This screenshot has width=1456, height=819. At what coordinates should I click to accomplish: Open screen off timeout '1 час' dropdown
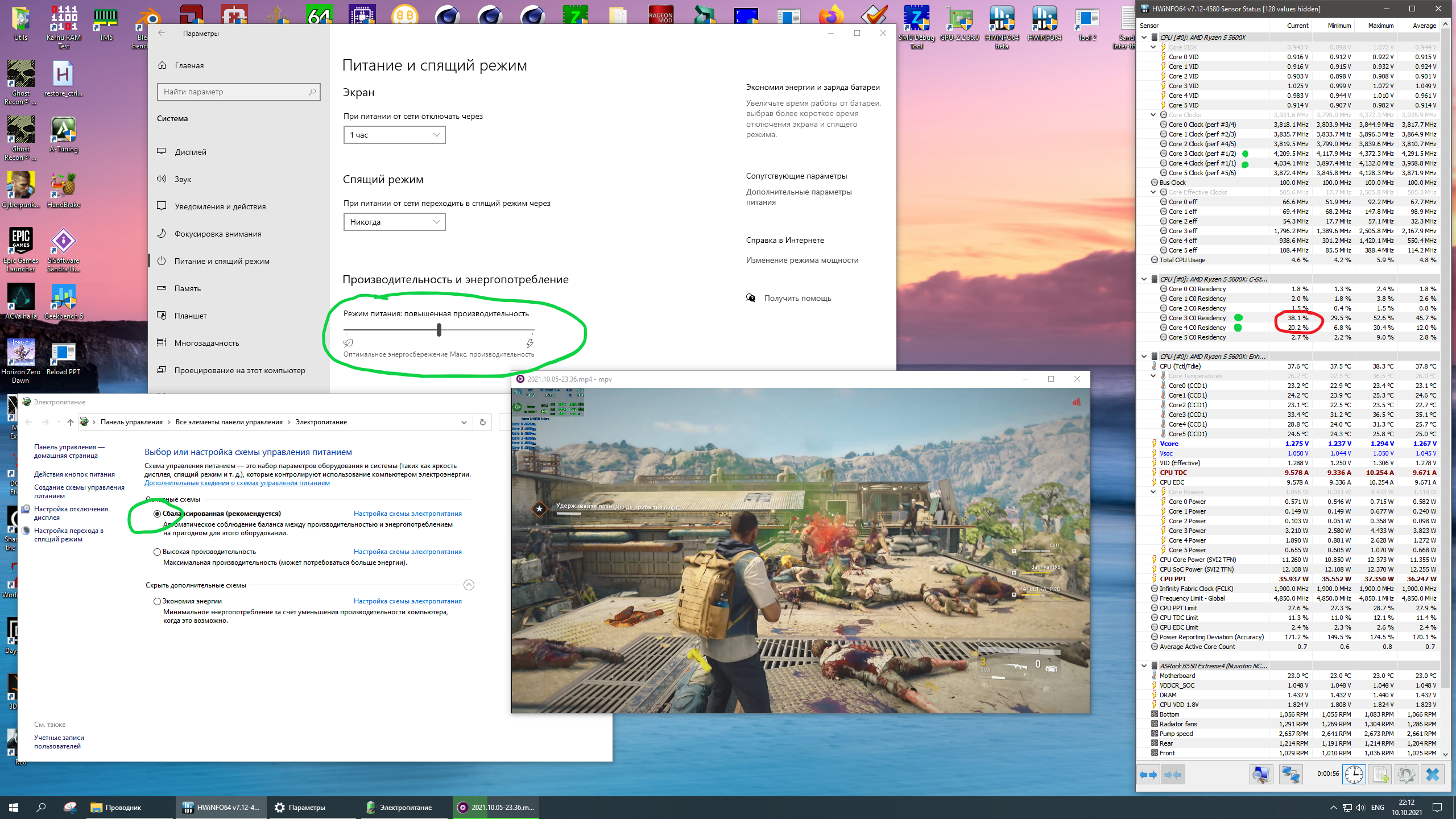[394, 135]
